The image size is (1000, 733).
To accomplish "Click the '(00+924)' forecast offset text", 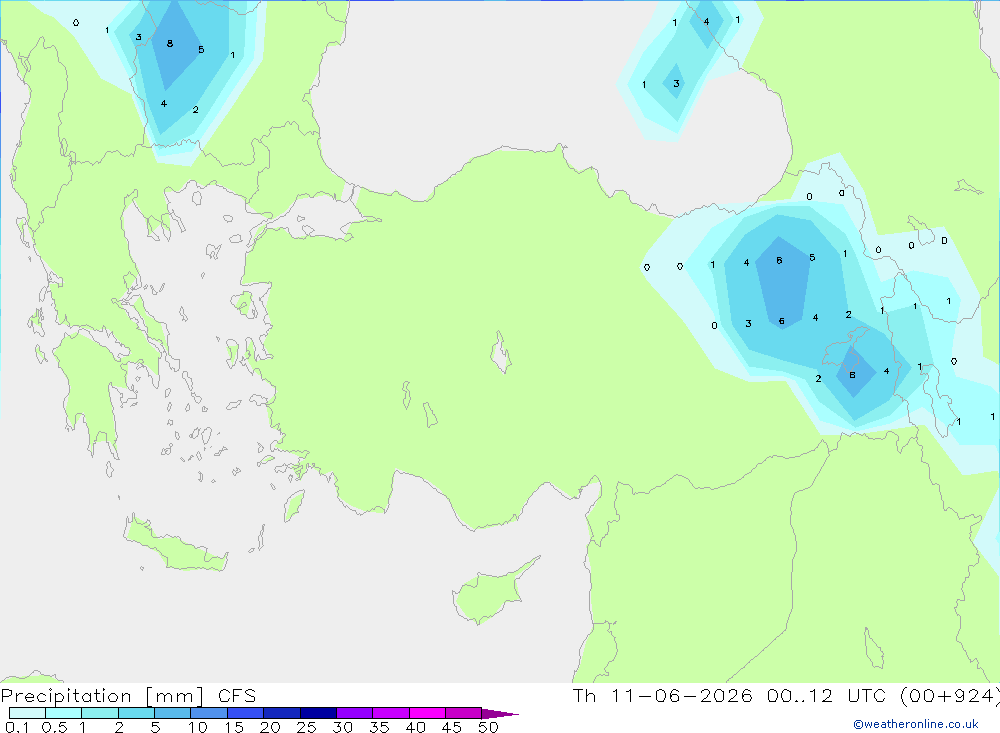I will [950, 696].
